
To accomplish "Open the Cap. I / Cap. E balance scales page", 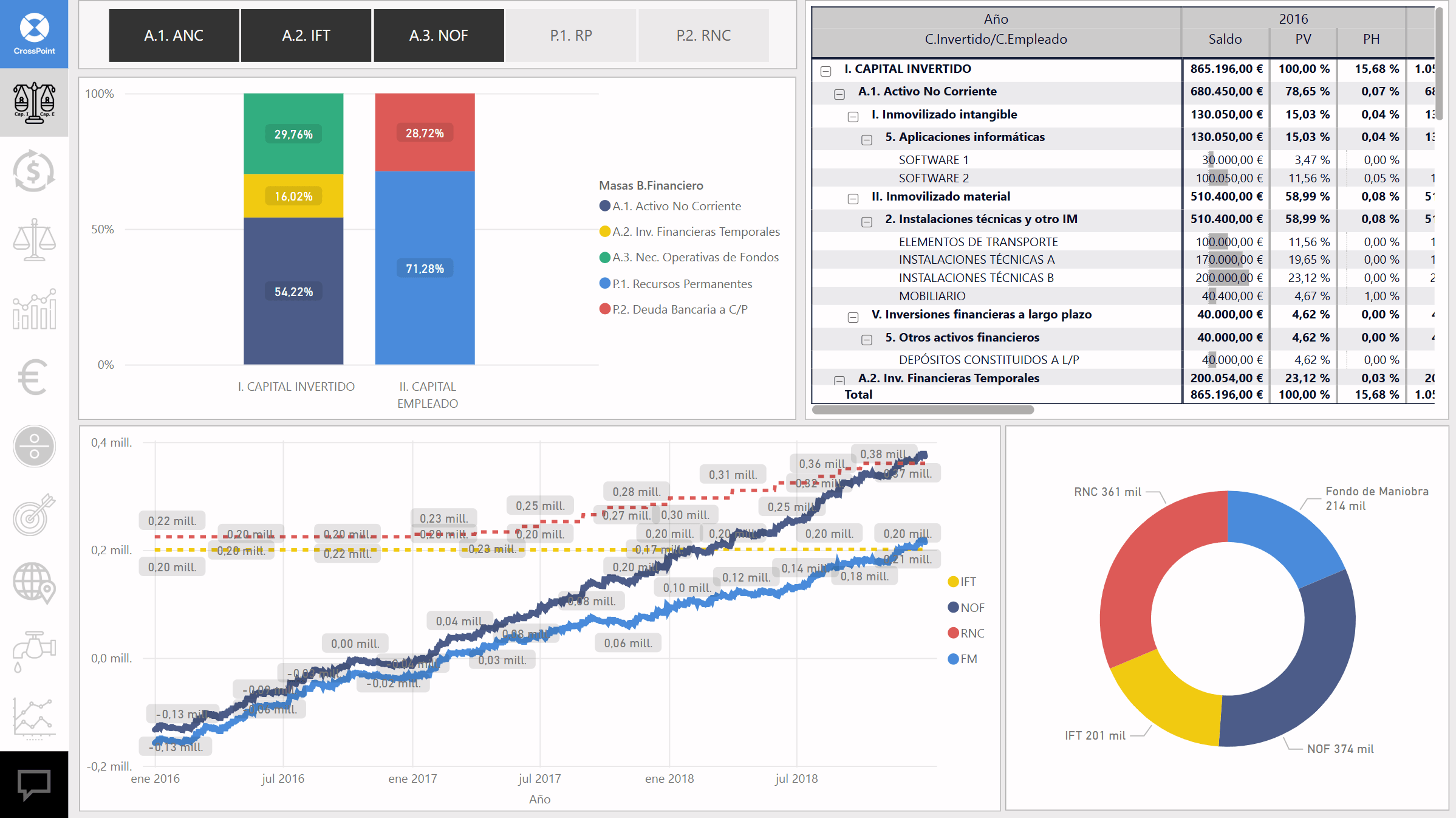I will (x=34, y=103).
